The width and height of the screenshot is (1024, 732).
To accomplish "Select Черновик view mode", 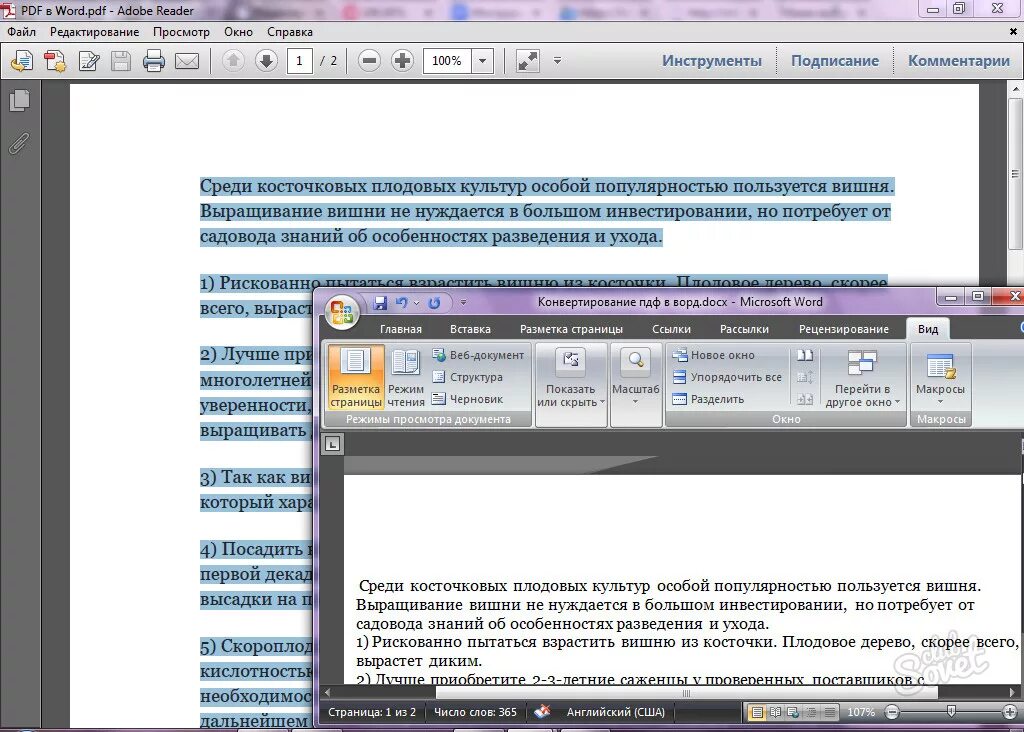I will 468,399.
